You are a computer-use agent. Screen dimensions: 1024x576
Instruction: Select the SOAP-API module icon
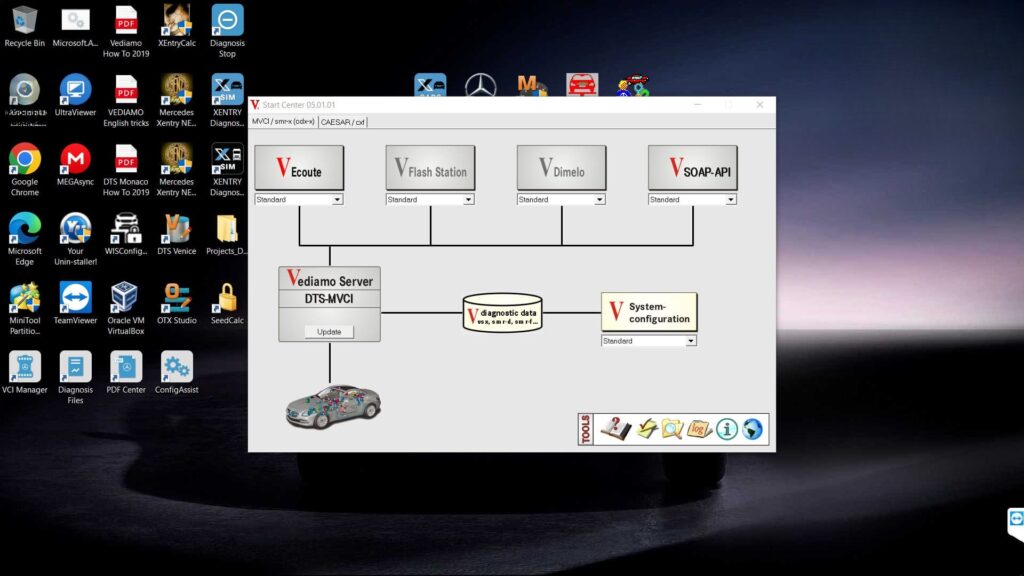tap(692, 167)
